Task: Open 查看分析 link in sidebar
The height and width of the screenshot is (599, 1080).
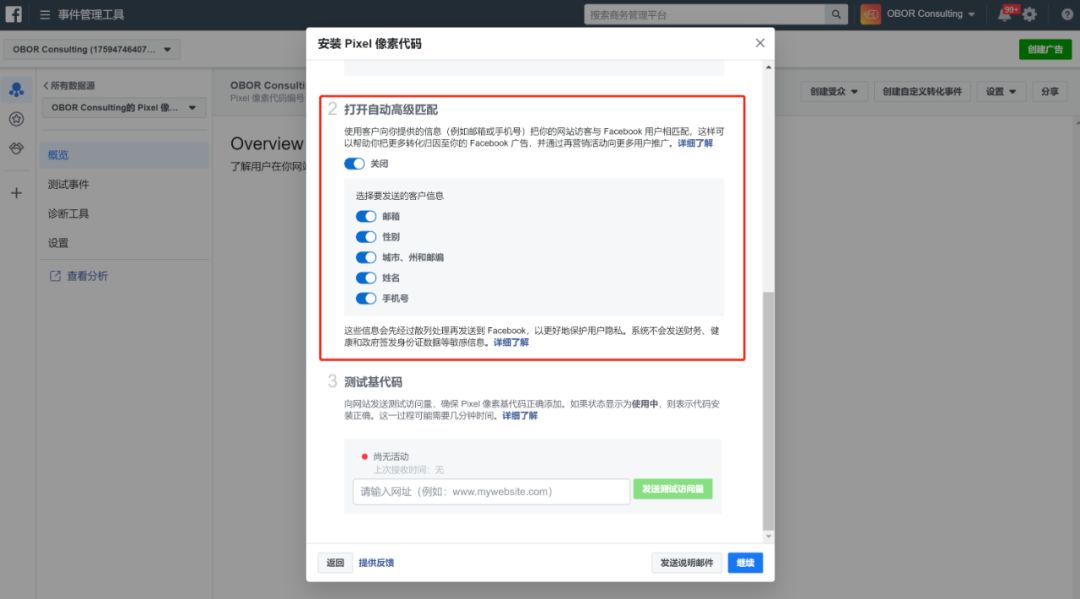Action: 87,276
